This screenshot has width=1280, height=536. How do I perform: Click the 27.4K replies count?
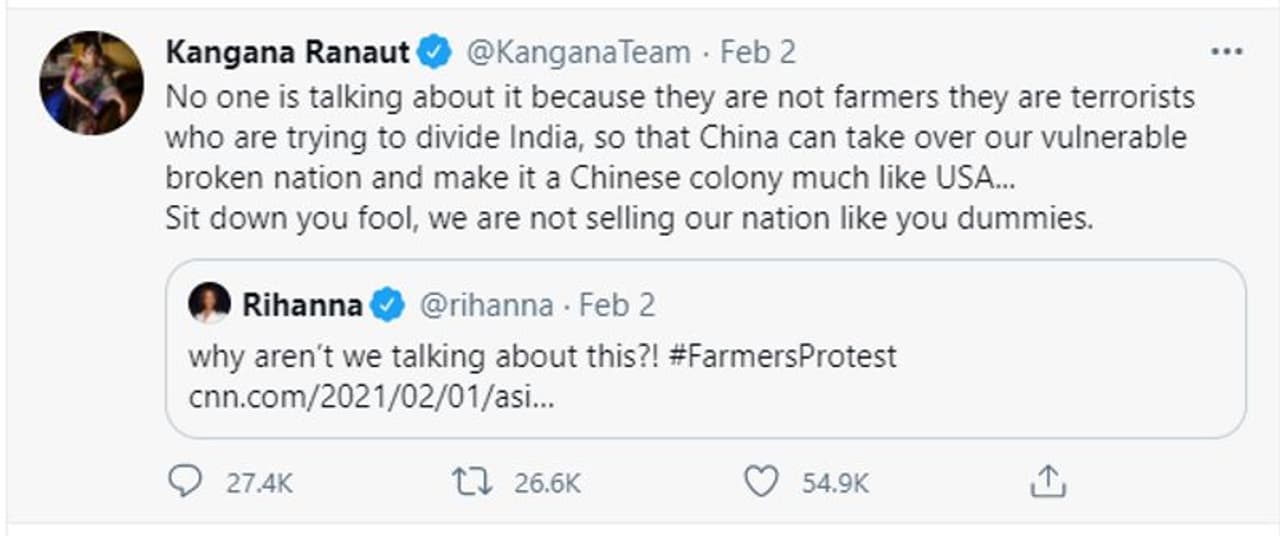click(x=259, y=484)
